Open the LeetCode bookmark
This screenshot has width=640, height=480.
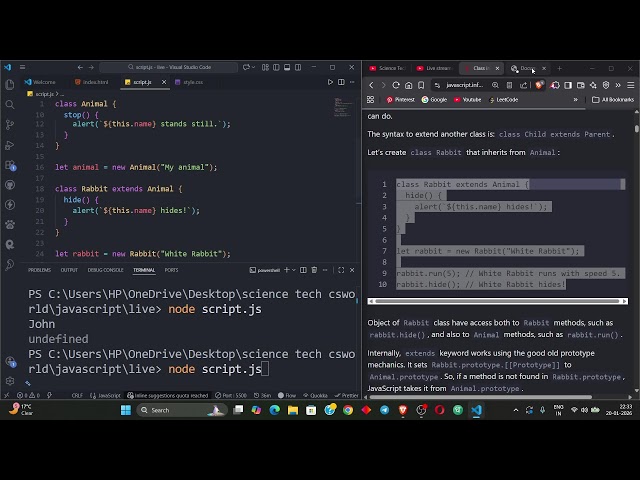(503, 100)
